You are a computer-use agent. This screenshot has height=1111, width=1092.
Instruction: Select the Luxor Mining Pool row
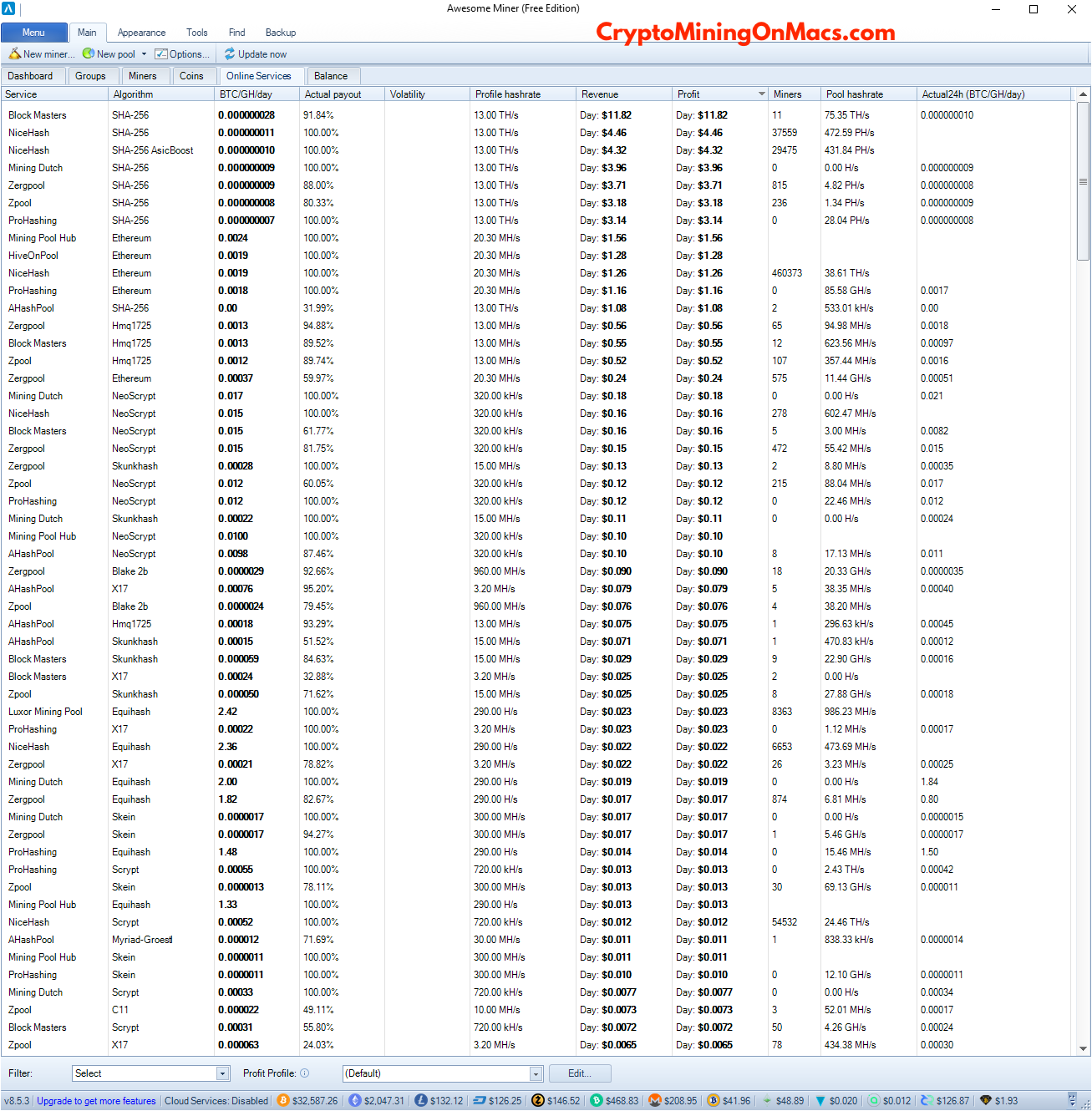pyautogui.click(x=537, y=712)
